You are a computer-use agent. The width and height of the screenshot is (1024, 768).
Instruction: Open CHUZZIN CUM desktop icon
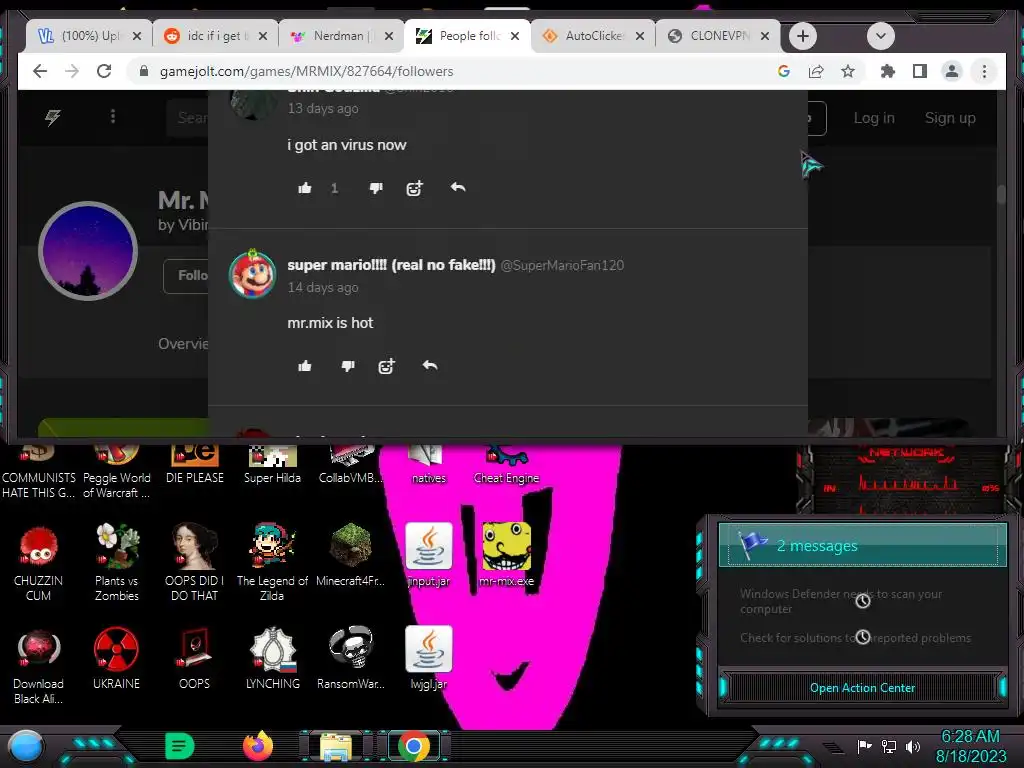click(39, 562)
